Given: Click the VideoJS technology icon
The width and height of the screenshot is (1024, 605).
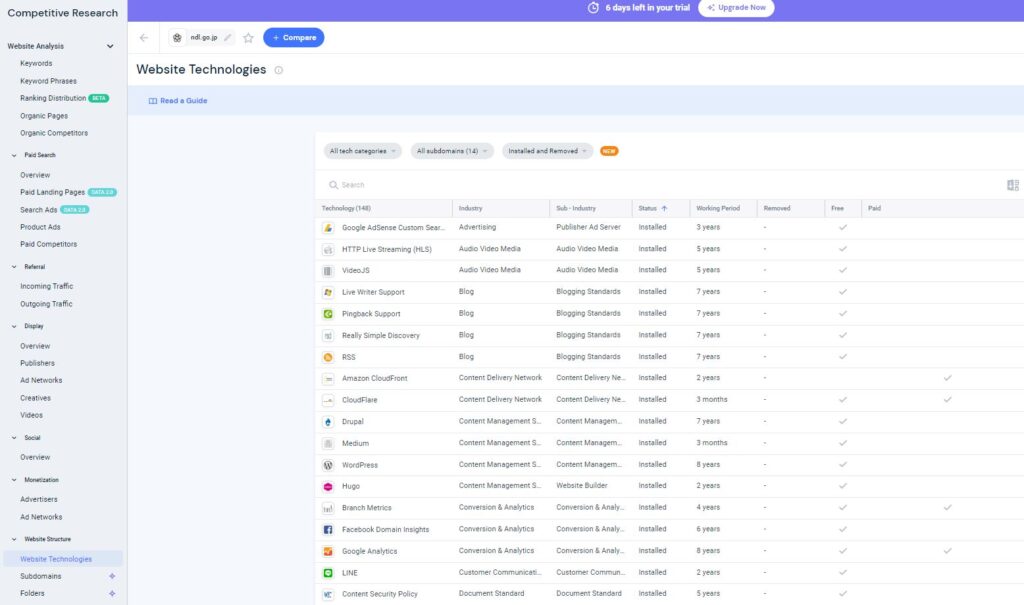Looking at the screenshot, I should coord(328,270).
